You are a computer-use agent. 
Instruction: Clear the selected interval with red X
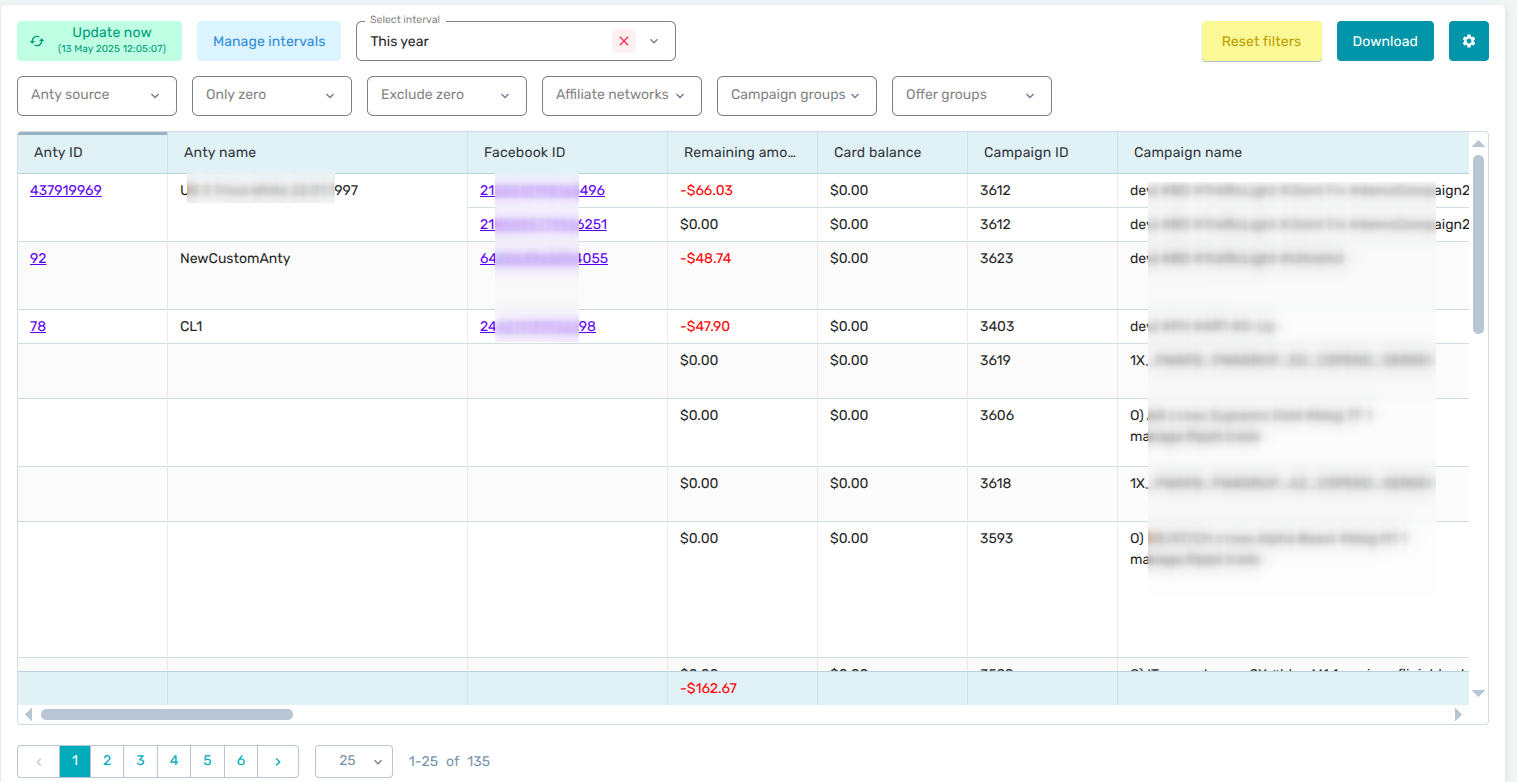(624, 41)
